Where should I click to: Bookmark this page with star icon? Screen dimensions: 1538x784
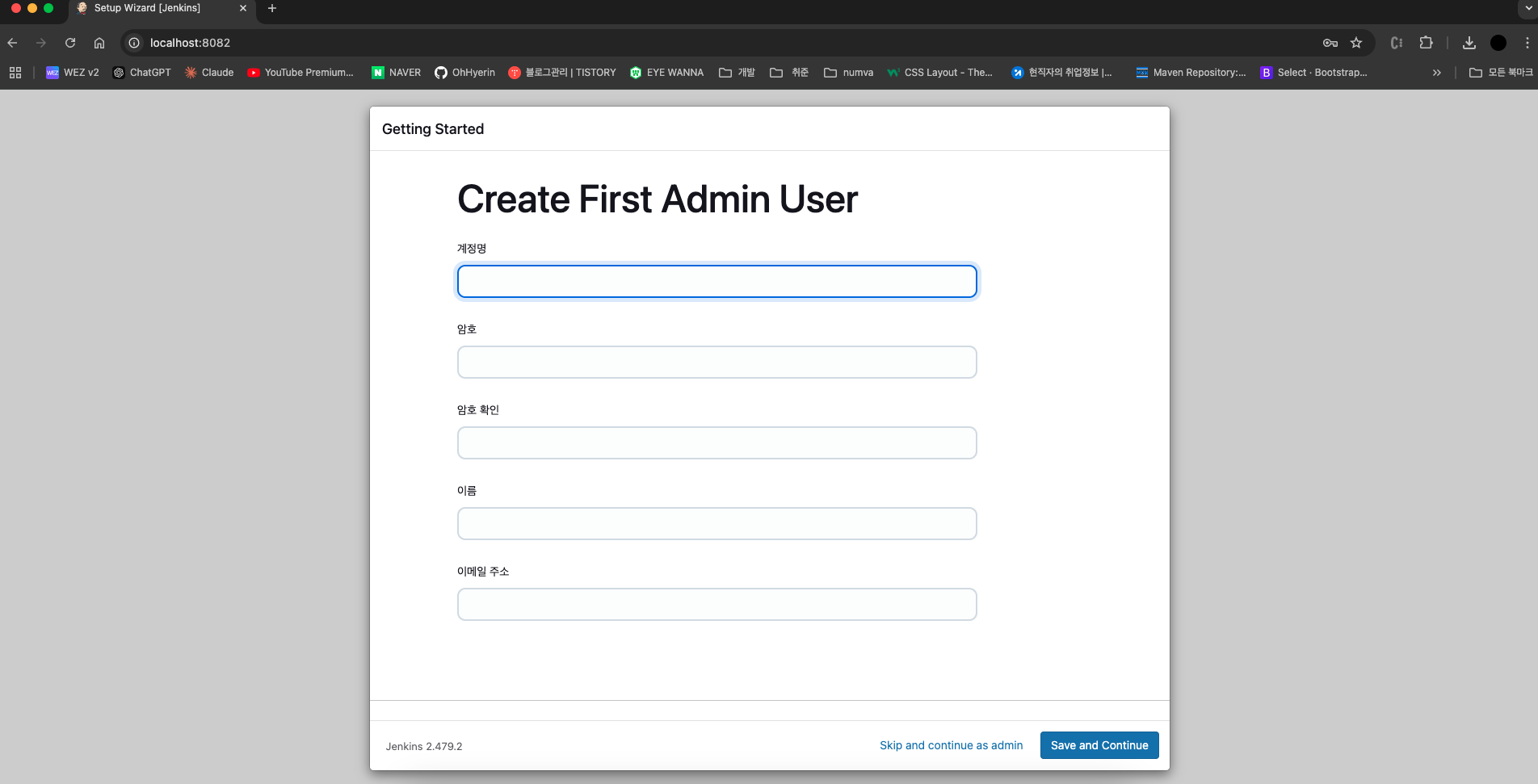tap(1356, 43)
